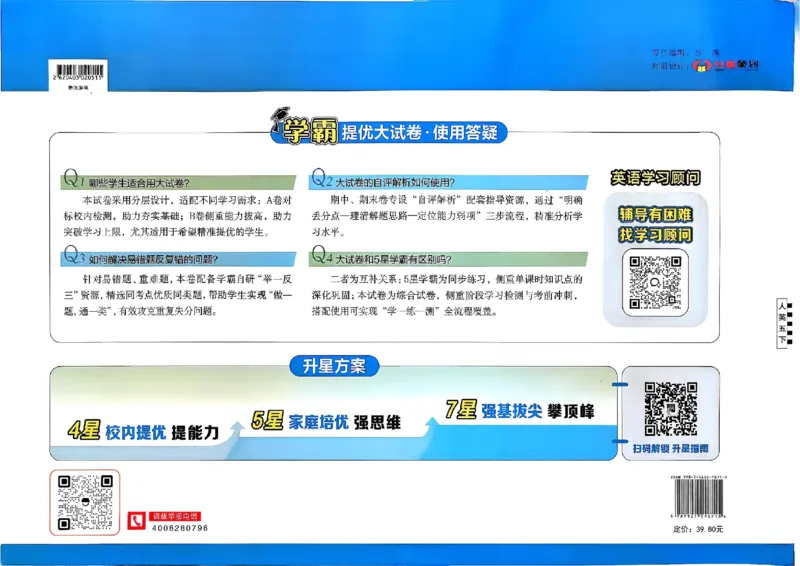Click the 校内提优 text
This screenshot has width=800, height=566.
[136, 432]
